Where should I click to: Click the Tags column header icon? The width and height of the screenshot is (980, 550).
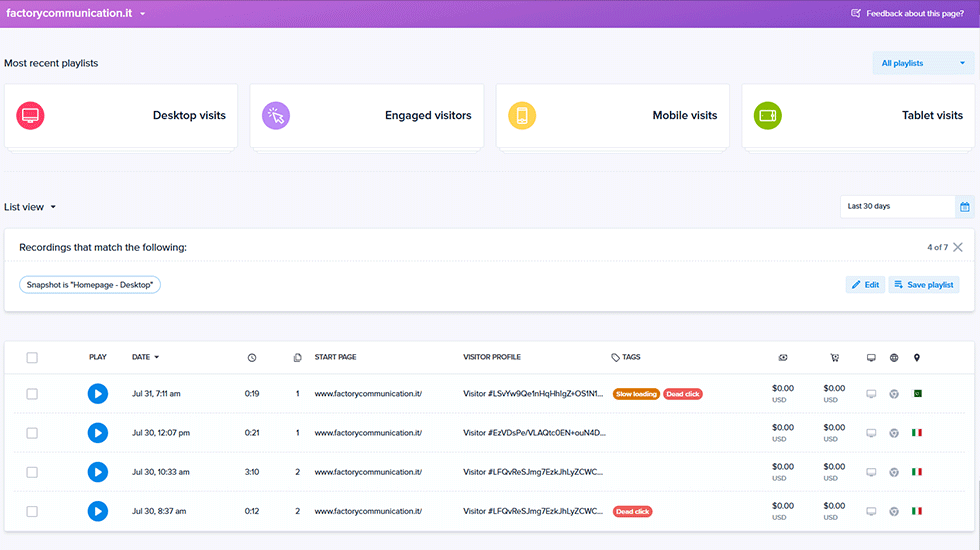616,358
